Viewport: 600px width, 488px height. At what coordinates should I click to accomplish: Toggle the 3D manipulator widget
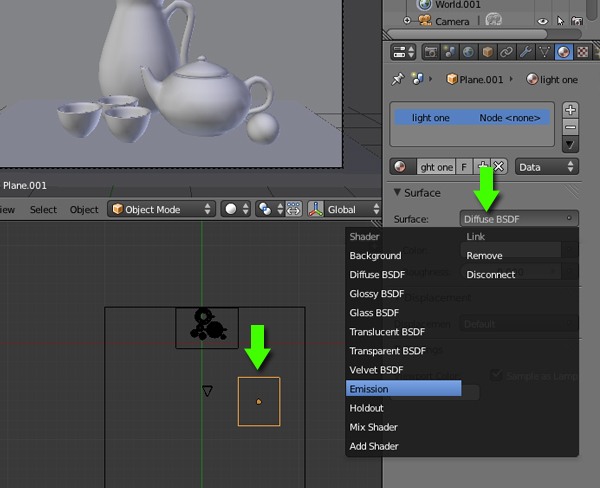[316, 209]
